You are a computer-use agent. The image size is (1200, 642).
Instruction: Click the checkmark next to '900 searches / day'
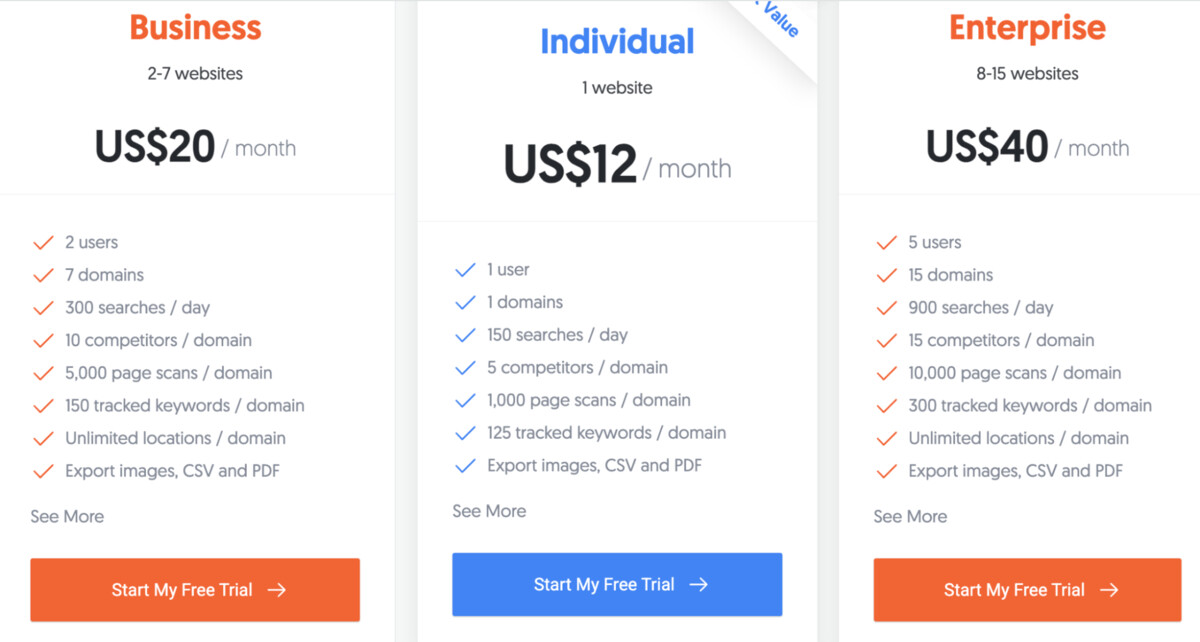(886, 308)
